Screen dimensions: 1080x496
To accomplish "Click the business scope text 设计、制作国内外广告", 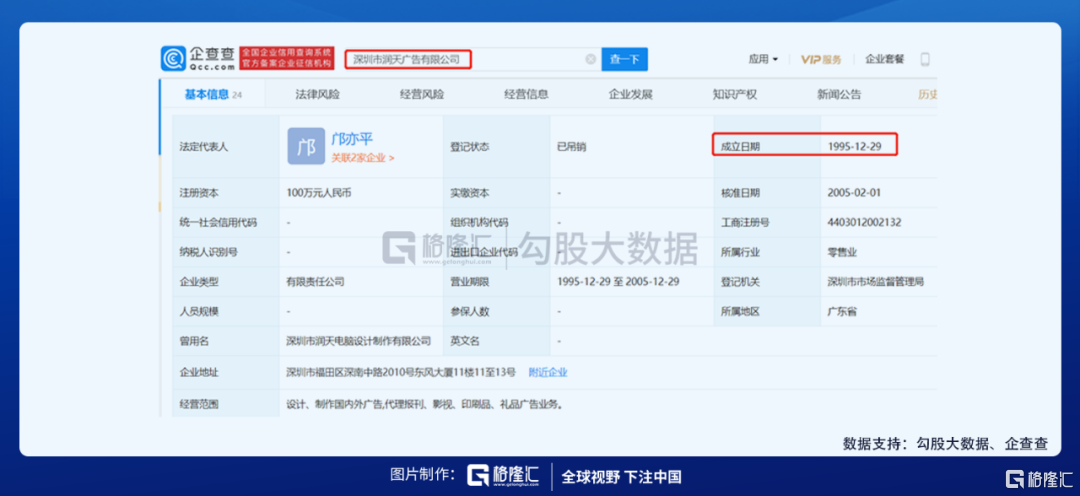I will (x=335, y=404).
